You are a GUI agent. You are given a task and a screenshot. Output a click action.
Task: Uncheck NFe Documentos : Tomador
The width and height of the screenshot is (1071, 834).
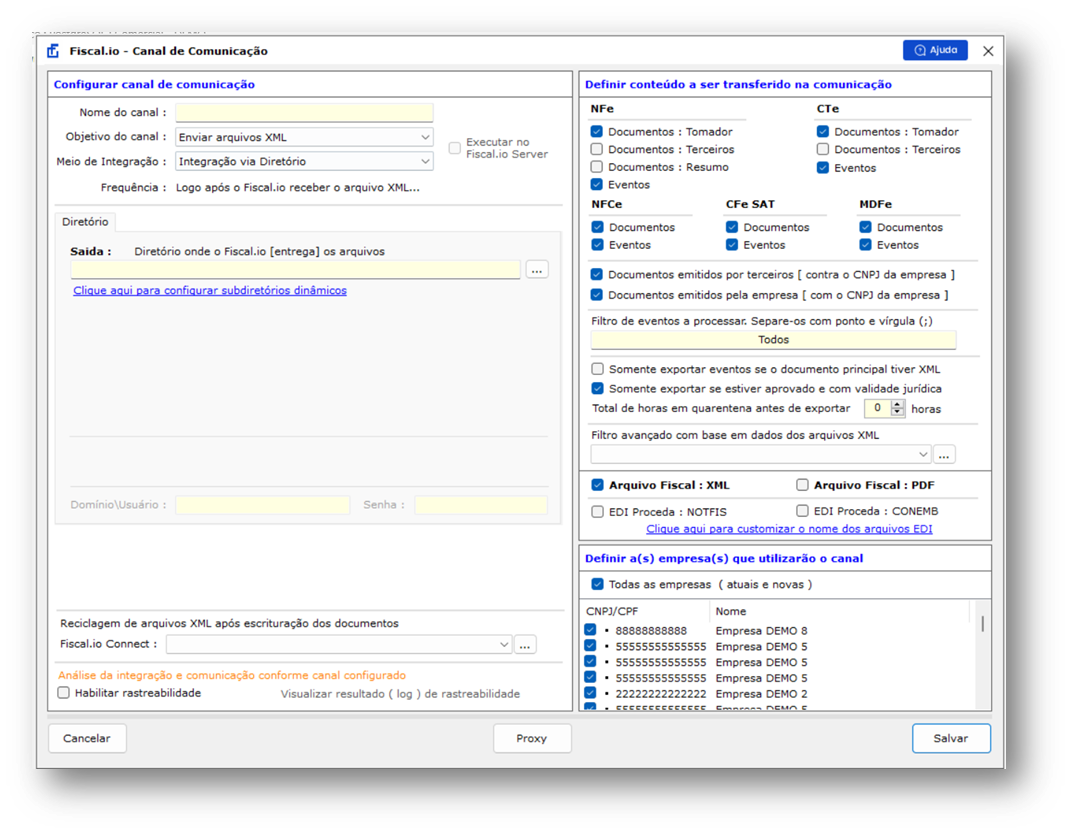[x=597, y=131]
